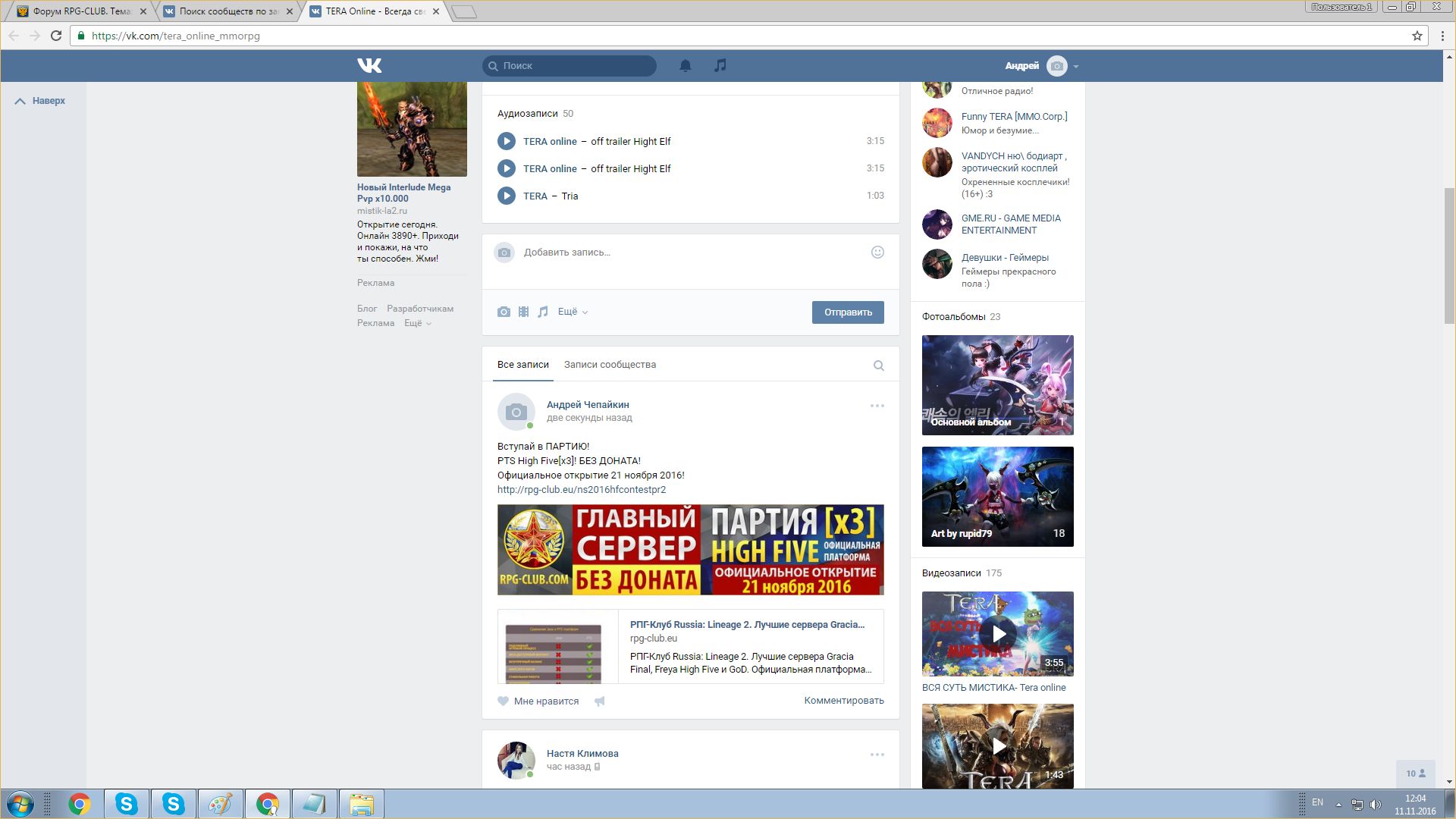1456x819 pixels.
Task: Share Андрей Чепайкин's post via megaphone icon
Action: [600, 701]
